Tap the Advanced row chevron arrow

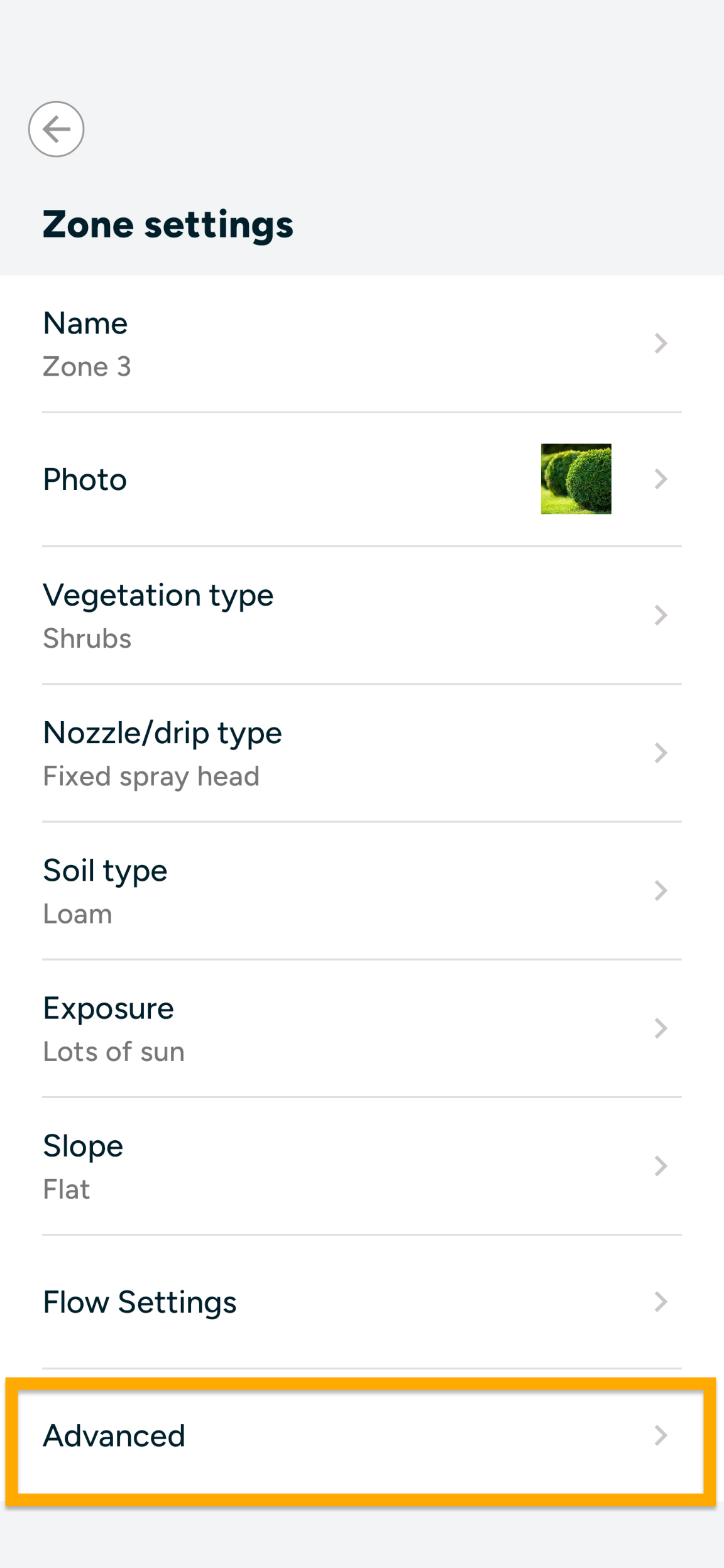point(660,1435)
